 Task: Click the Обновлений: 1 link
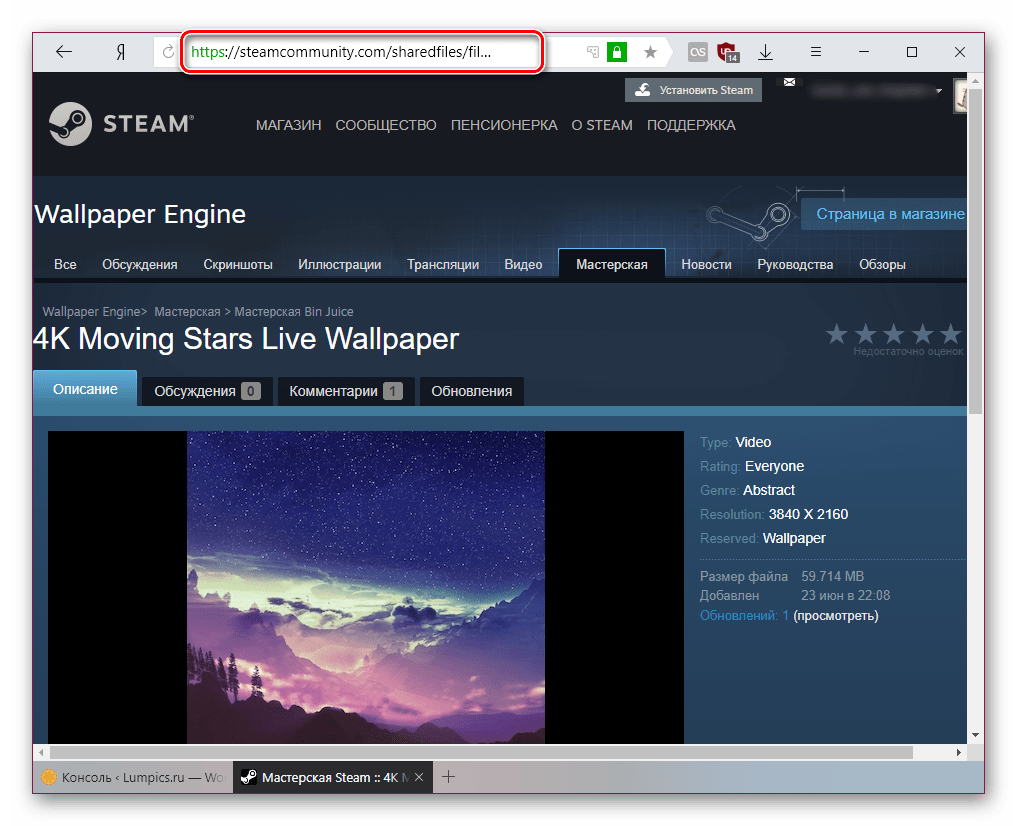[x=744, y=616]
